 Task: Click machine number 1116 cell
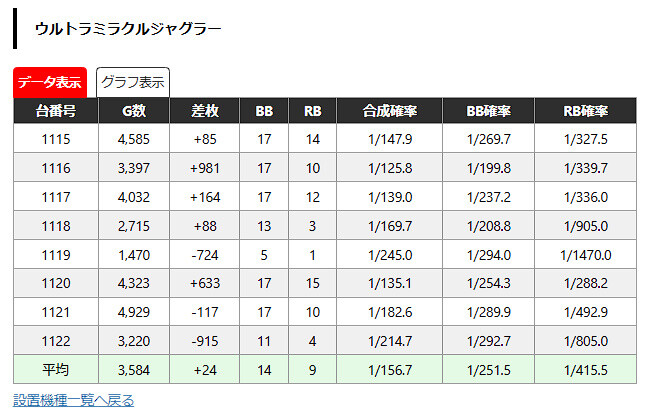click(56, 168)
